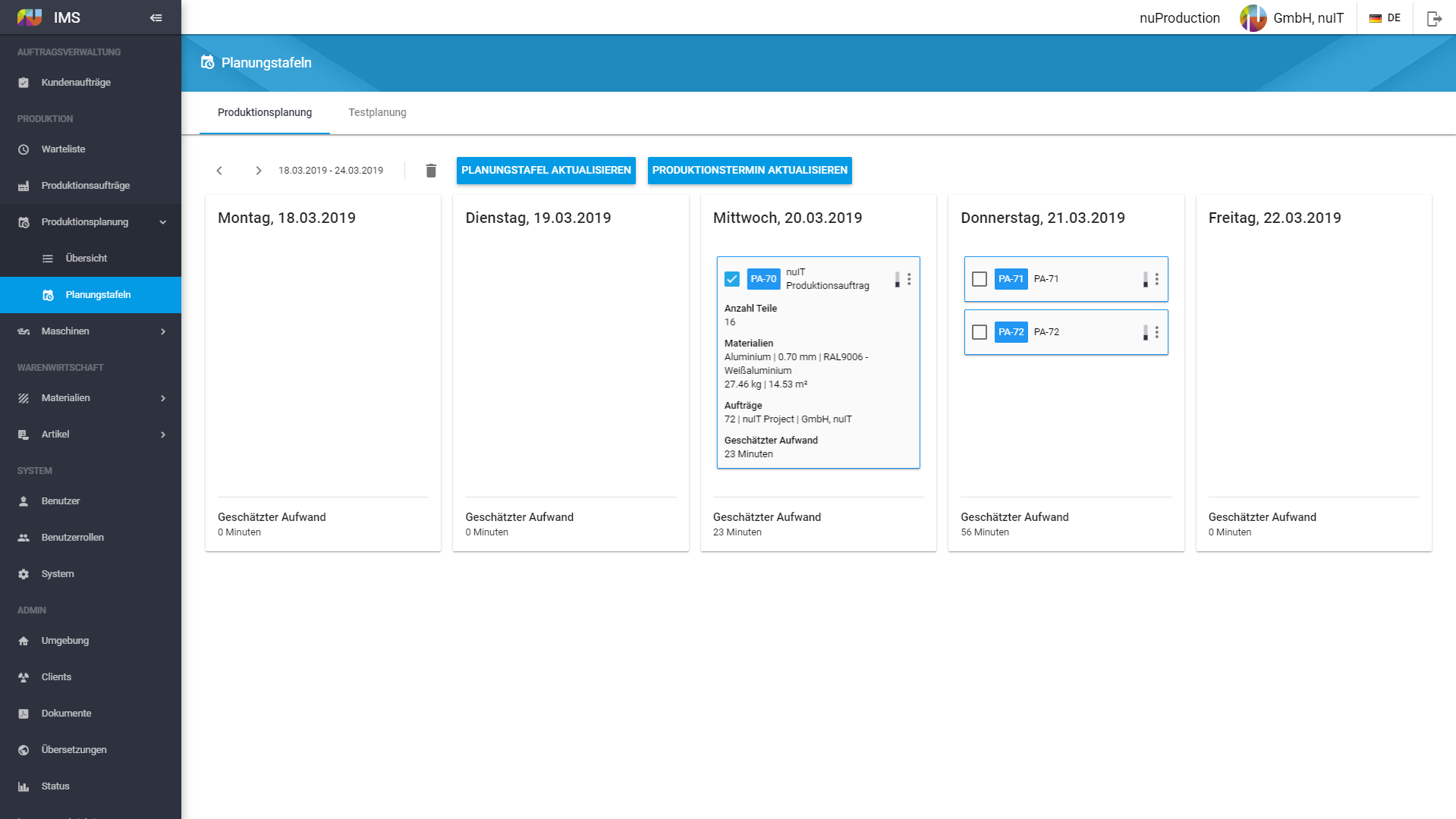Click the Warteliste clock icon

click(x=24, y=149)
